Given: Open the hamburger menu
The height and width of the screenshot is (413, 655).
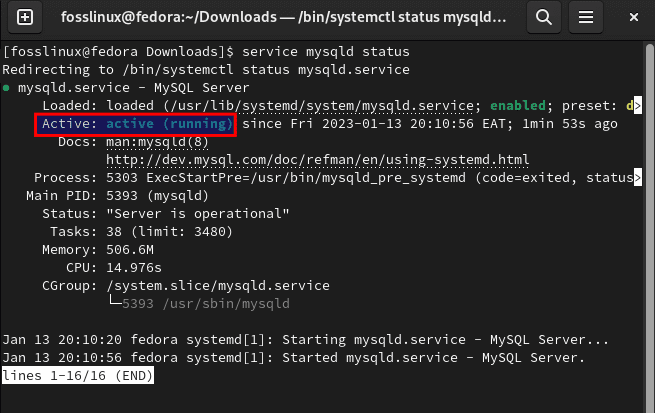Looking at the screenshot, I should (586, 17).
